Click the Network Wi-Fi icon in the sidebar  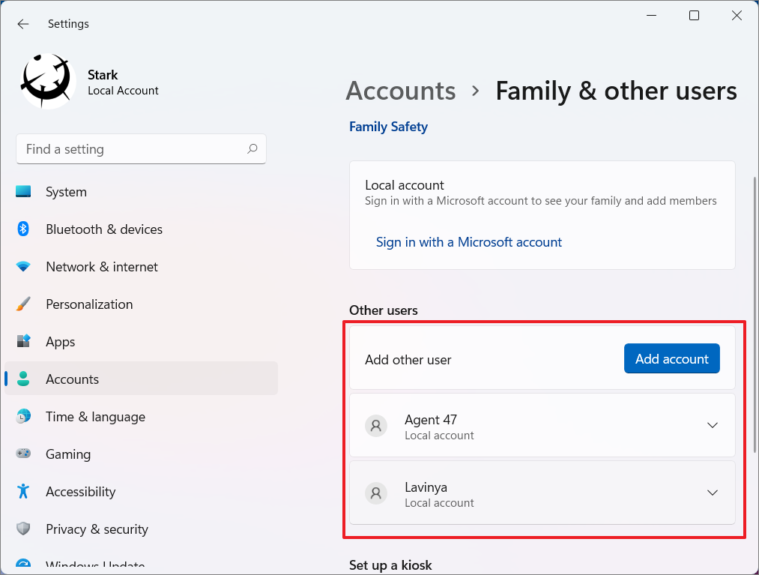pos(23,266)
